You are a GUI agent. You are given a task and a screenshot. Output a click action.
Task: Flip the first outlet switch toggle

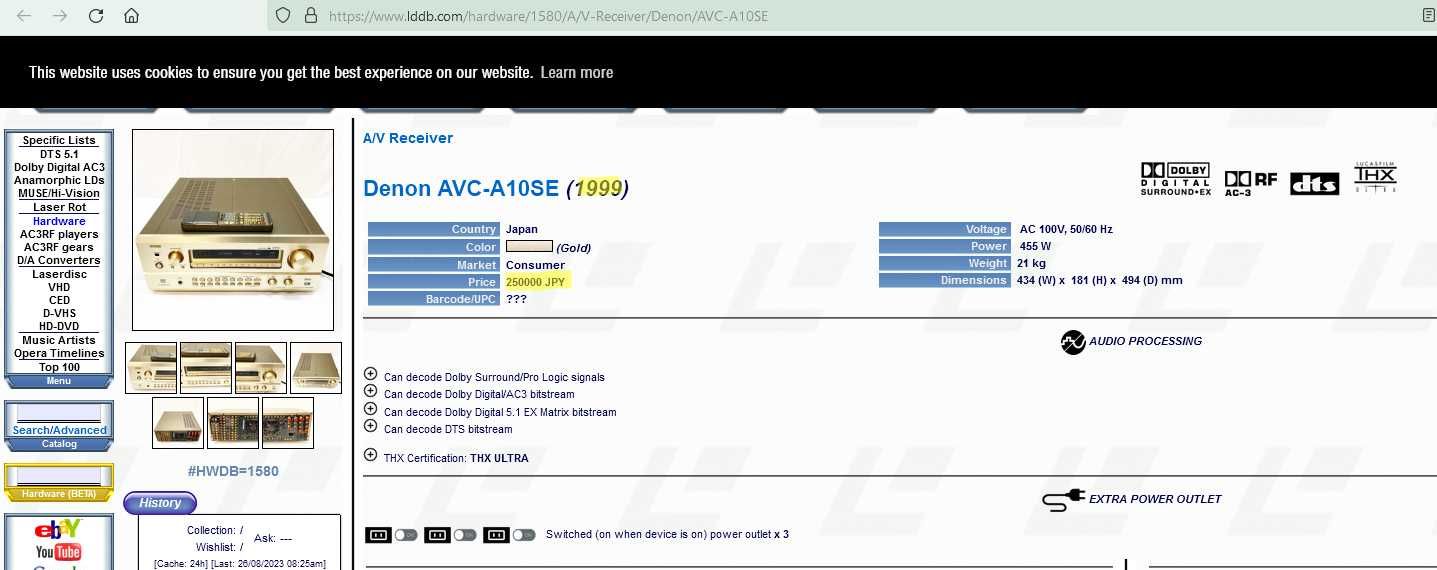pos(405,535)
